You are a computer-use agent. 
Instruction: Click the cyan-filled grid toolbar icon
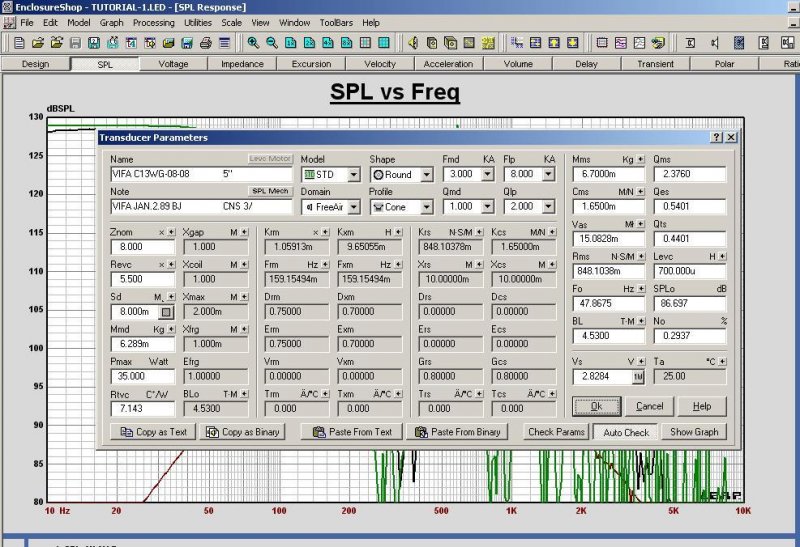tap(384, 43)
